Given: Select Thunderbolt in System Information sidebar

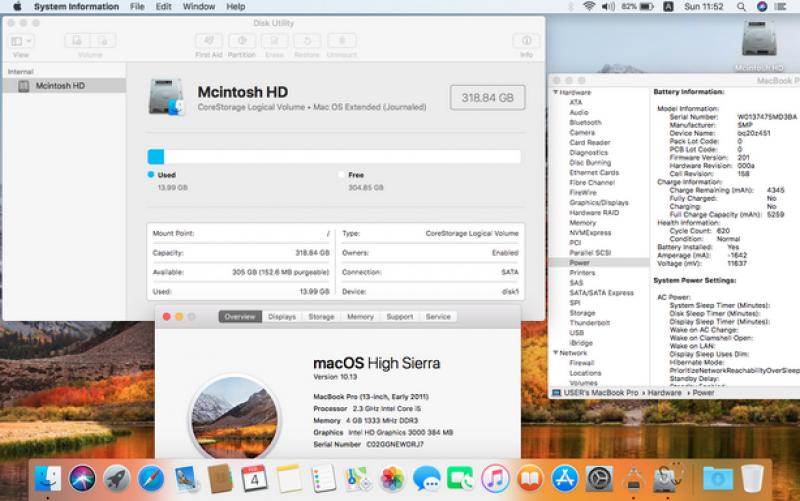Looking at the screenshot, I should 589,323.
